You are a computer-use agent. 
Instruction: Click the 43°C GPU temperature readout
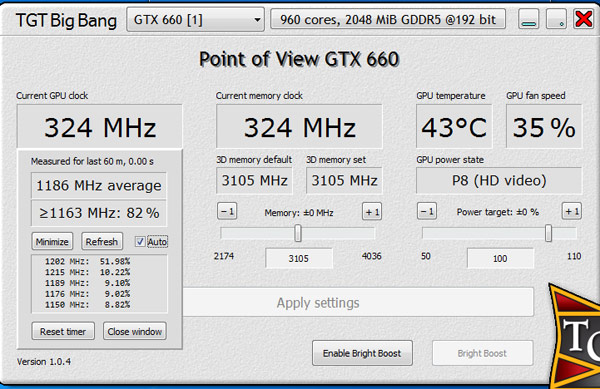click(454, 127)
